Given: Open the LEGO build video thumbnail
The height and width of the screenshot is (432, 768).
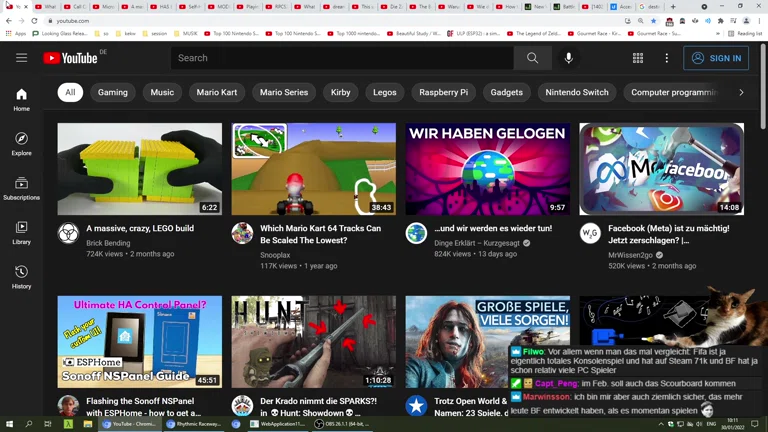Looking at the screenshot, I should pyautogui.click(x=140, y=169).
